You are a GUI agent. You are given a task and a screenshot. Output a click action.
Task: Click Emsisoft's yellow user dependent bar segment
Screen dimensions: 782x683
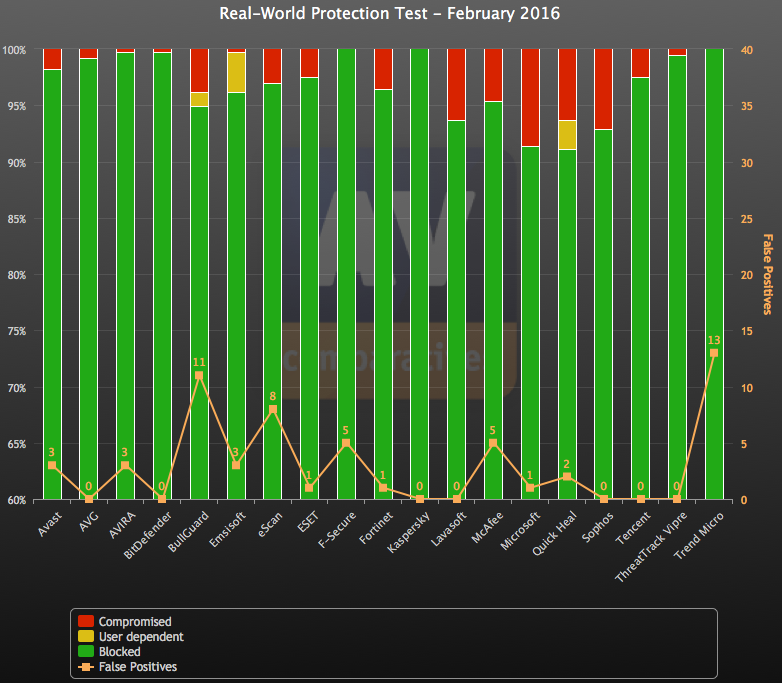pos(236,72)
